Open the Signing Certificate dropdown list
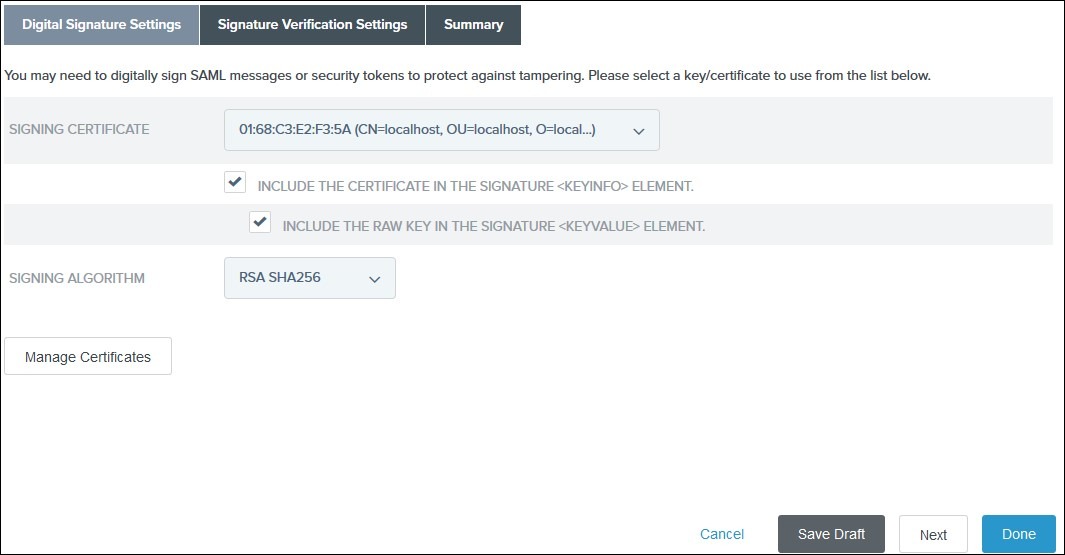1065x555 pixels. point(441,130)
